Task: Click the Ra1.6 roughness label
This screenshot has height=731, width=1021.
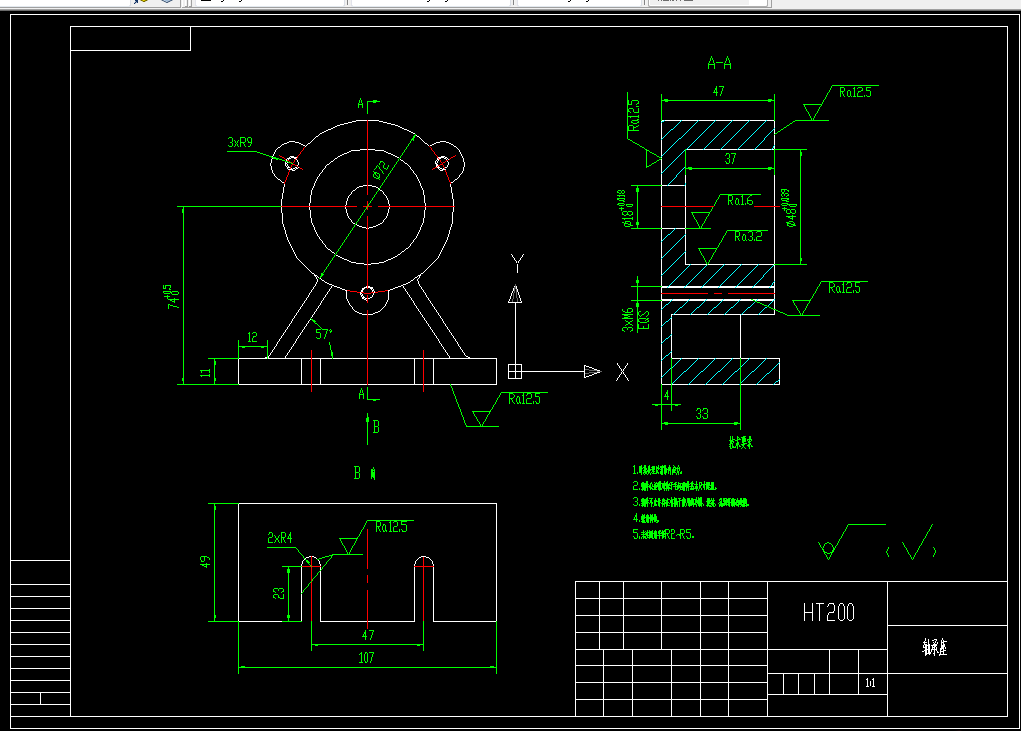Action: tap(740, 200)
